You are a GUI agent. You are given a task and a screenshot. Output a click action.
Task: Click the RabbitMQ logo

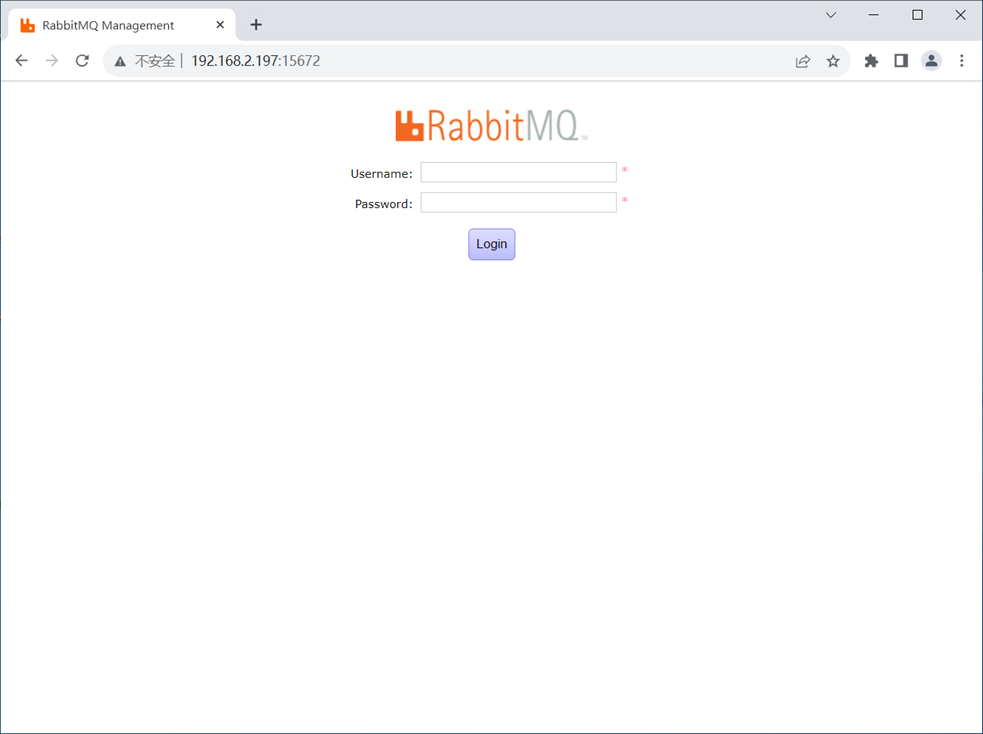(x=491, y=125)
